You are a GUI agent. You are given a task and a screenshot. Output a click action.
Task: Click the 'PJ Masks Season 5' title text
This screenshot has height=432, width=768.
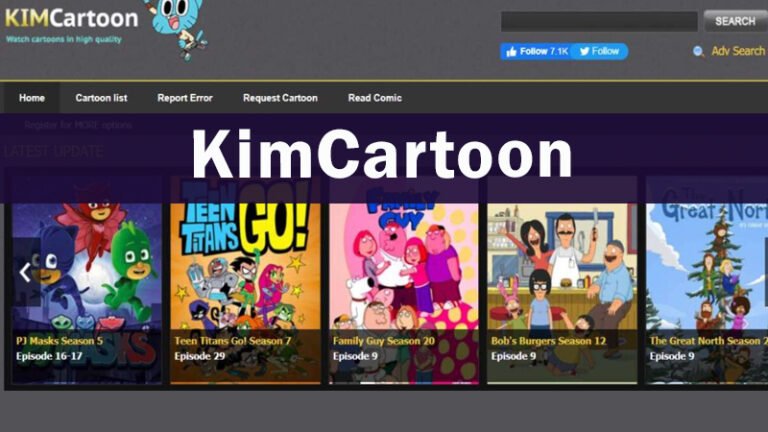(x=59, y=341)
